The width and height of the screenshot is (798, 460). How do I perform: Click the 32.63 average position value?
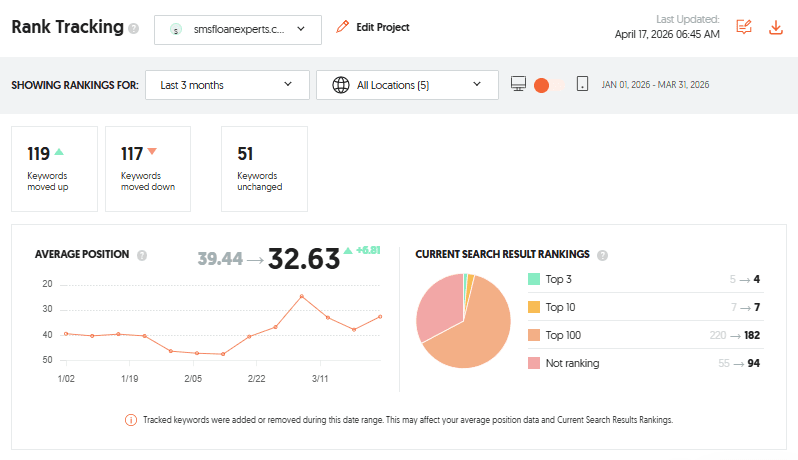pos(304,258)
